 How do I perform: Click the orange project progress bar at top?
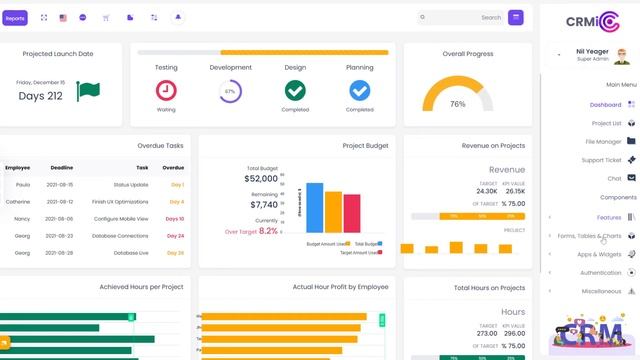pyautogui.click(x=304, y=52)
